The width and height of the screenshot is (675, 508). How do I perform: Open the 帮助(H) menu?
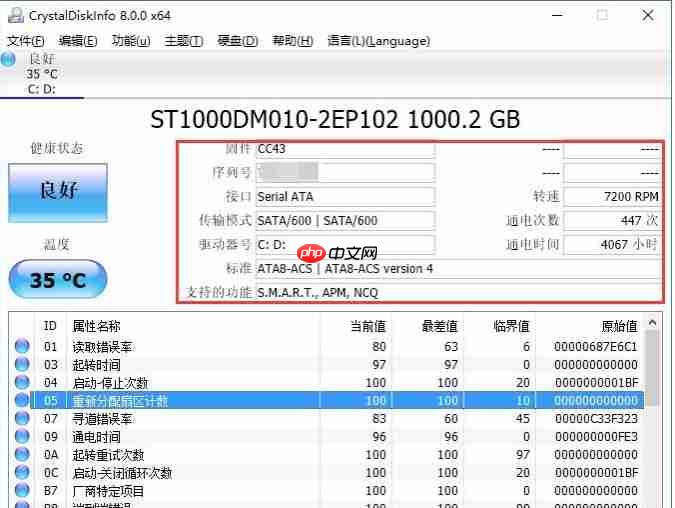[x=292, y=41]
